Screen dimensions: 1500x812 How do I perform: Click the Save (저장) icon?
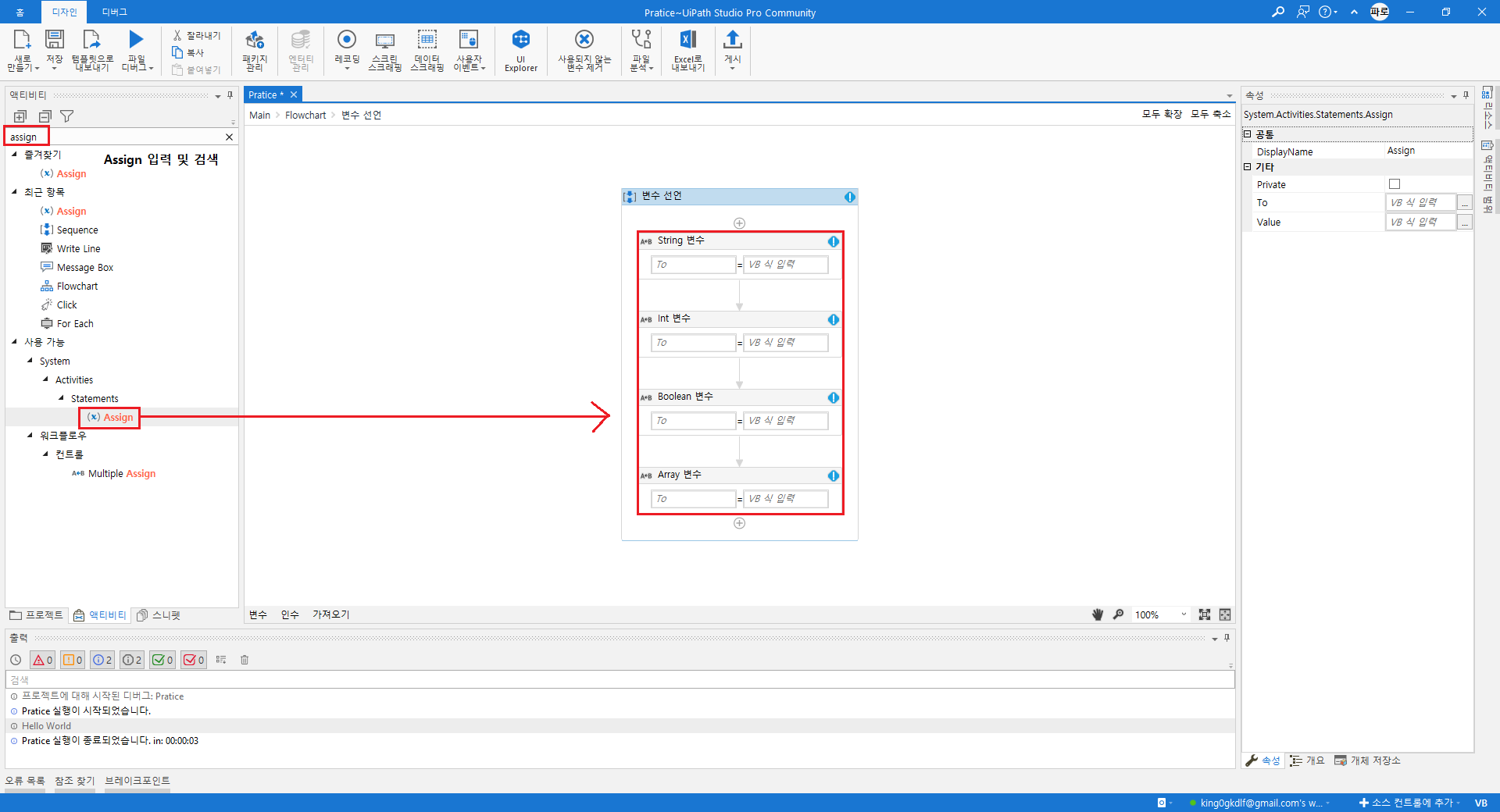(x=55, y=40)
